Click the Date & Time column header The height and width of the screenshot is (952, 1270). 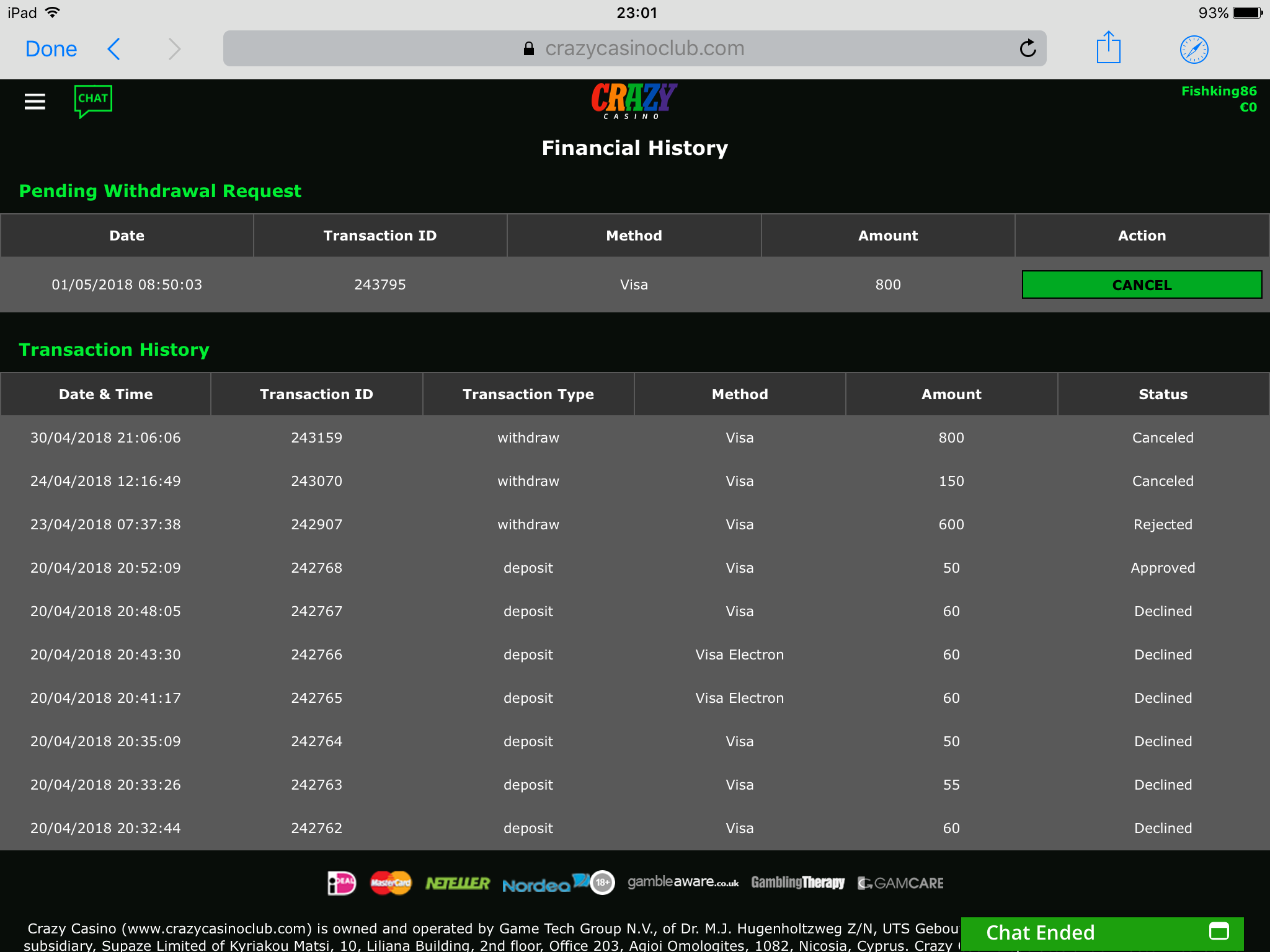tap(105, 394)
